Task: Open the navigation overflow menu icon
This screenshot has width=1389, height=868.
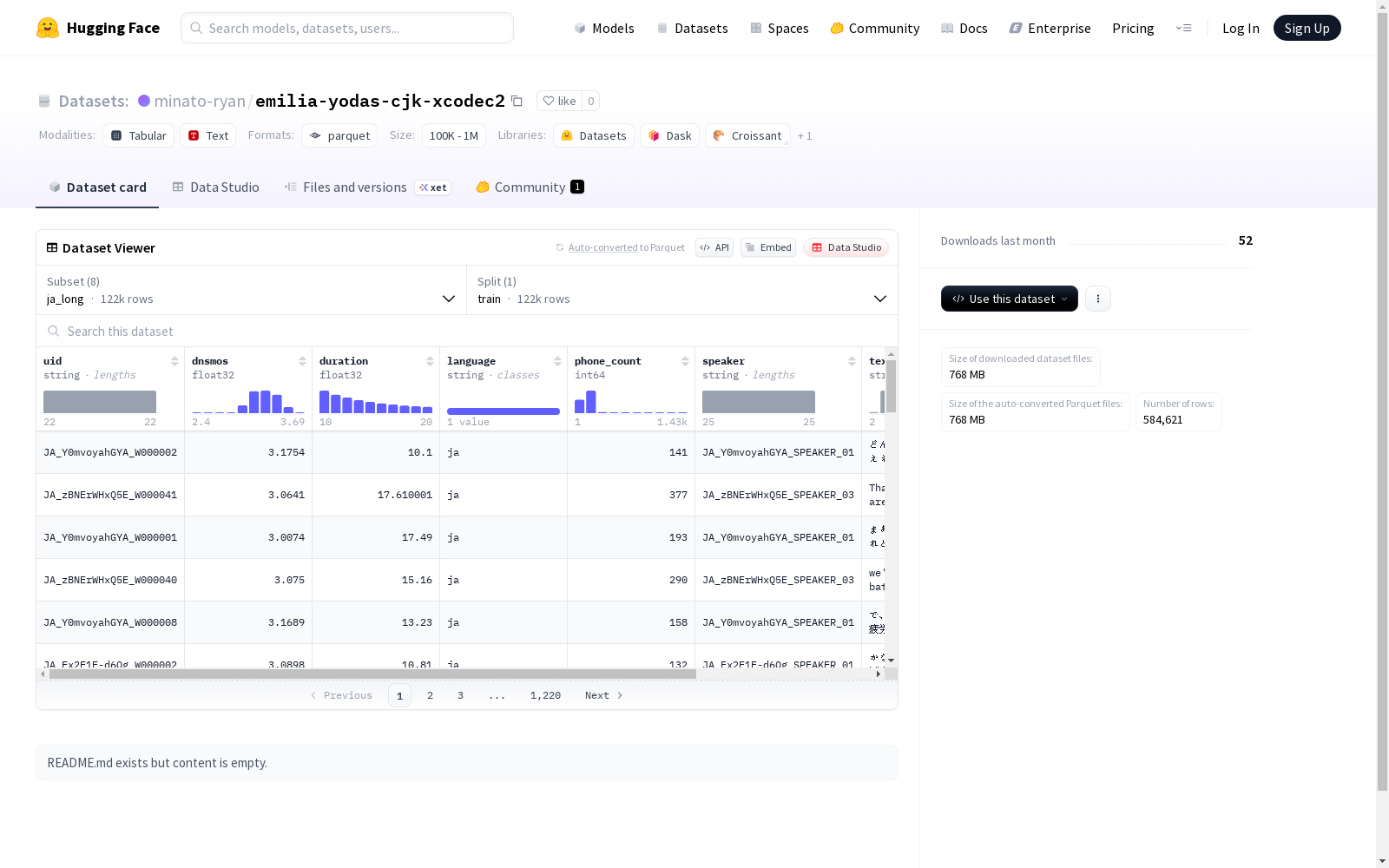Action: click(1183, 28)
